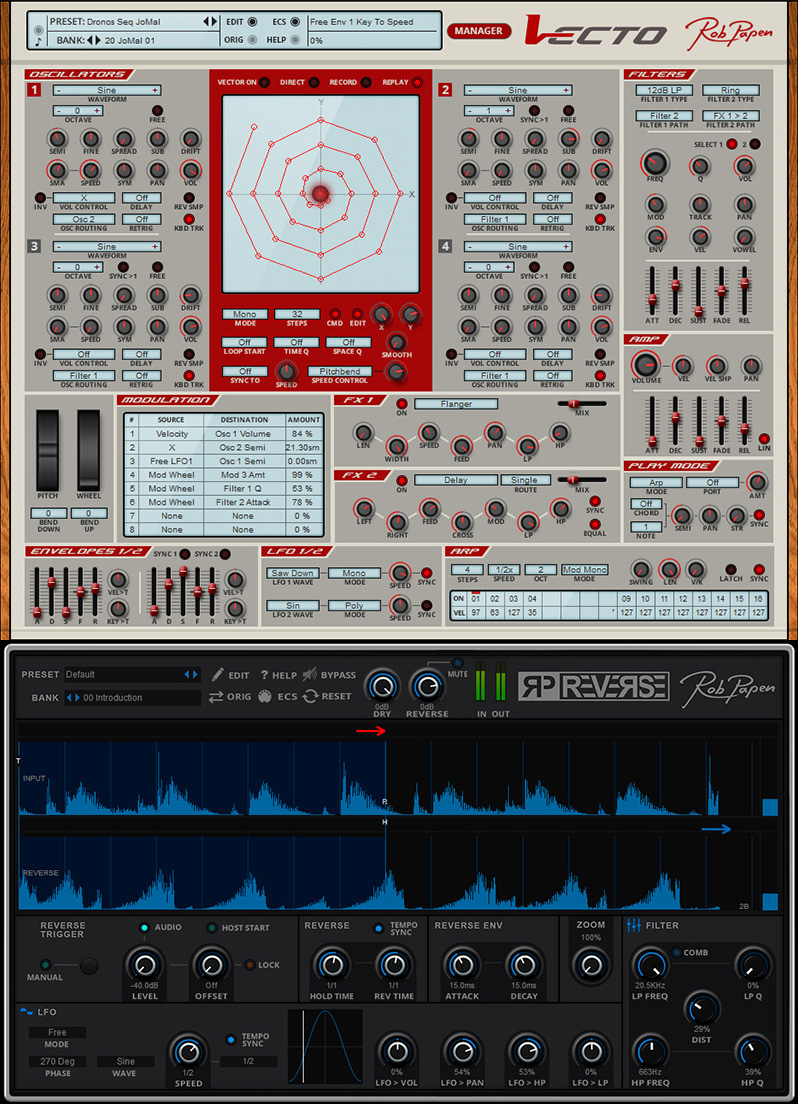Toggle the RECORD LED in Vecto vector section
The image size is (798, 1104).
click(366, 82)
